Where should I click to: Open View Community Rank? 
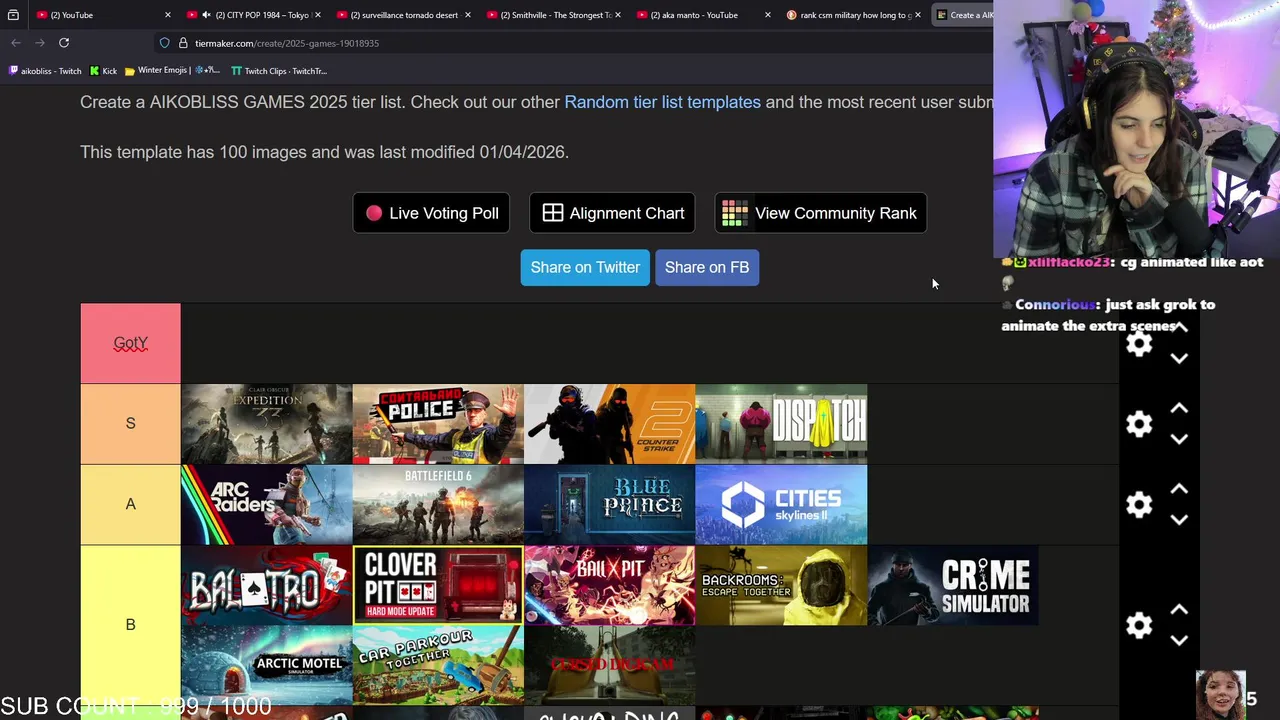click(x=821, y=213)
